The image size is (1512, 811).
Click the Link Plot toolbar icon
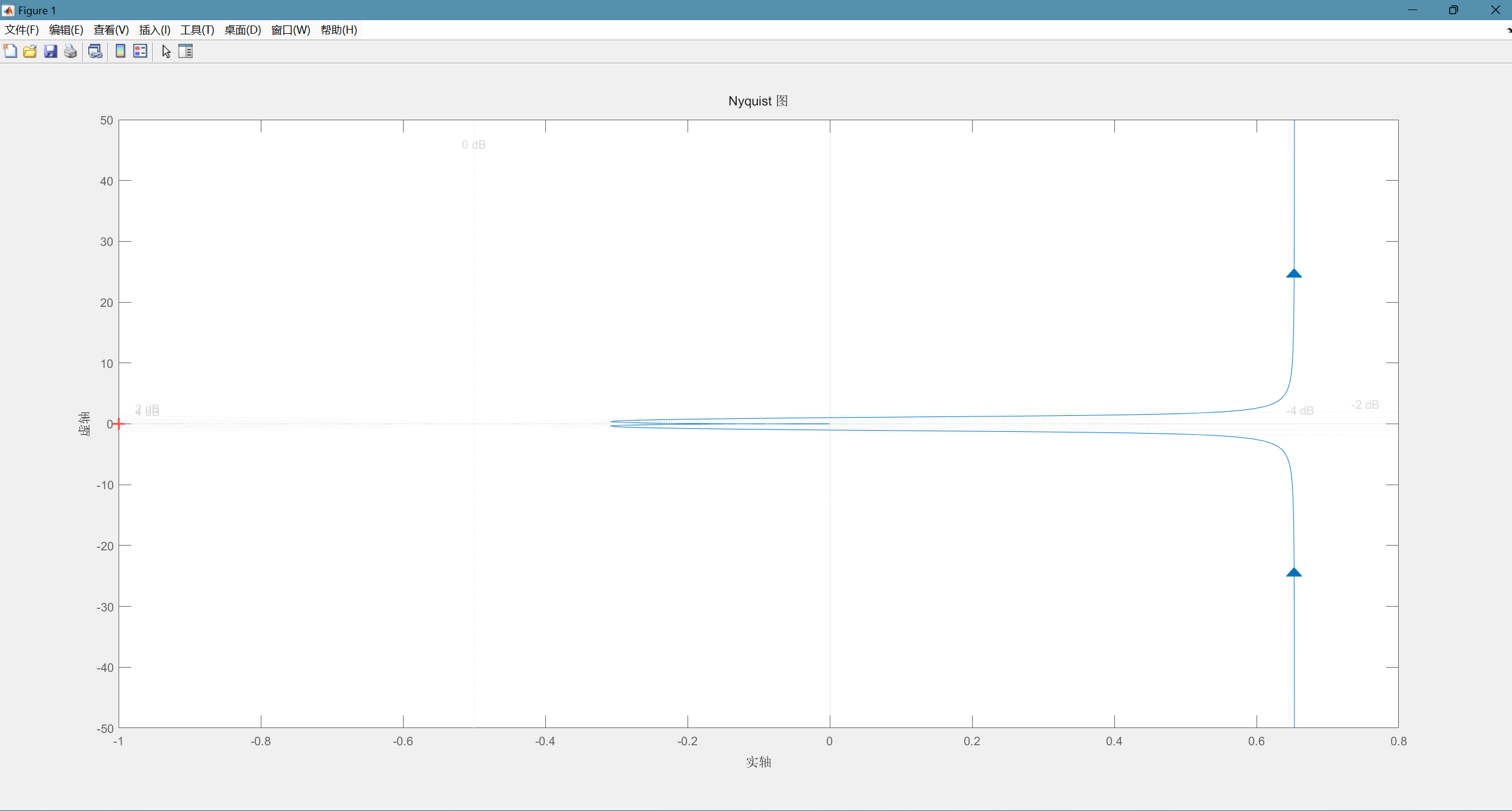click(x=95, y=52)
